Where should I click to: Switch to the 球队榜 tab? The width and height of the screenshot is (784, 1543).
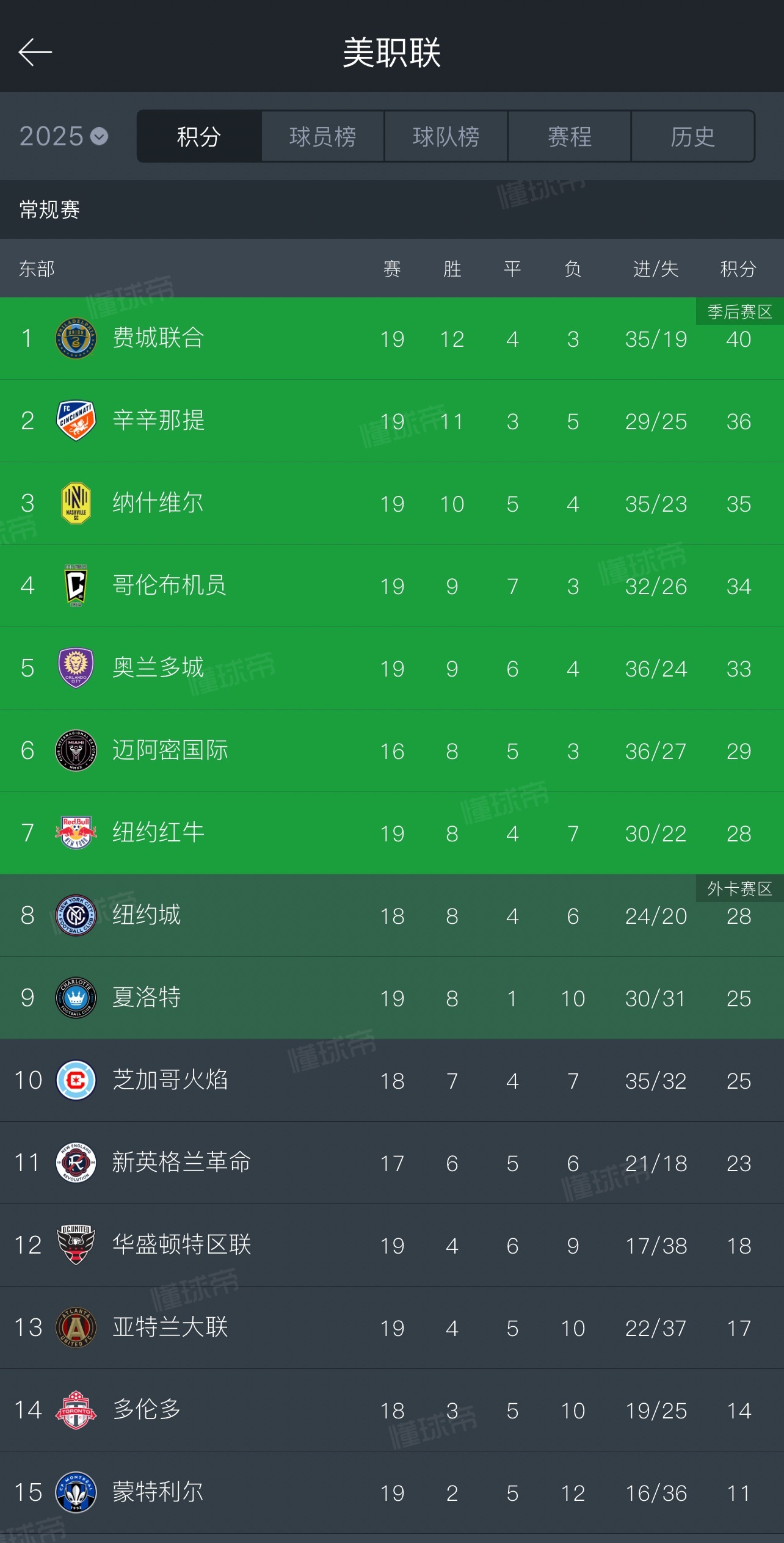coord(446,136)
